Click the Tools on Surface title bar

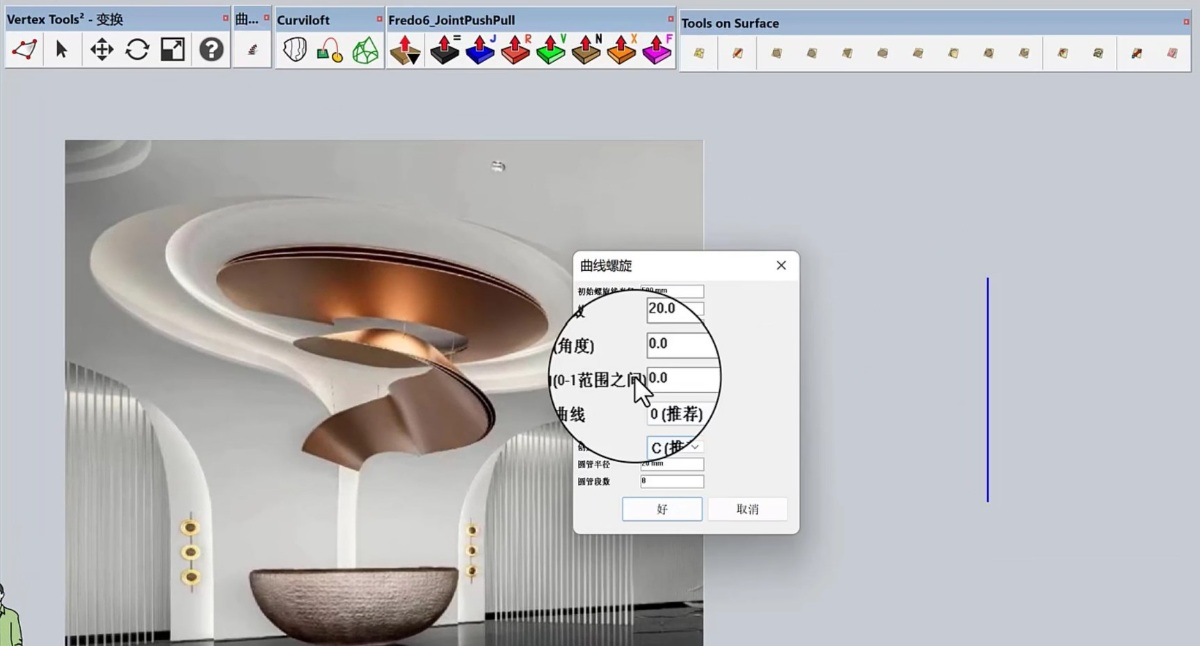pyautogui.click(x=935, y=23)
